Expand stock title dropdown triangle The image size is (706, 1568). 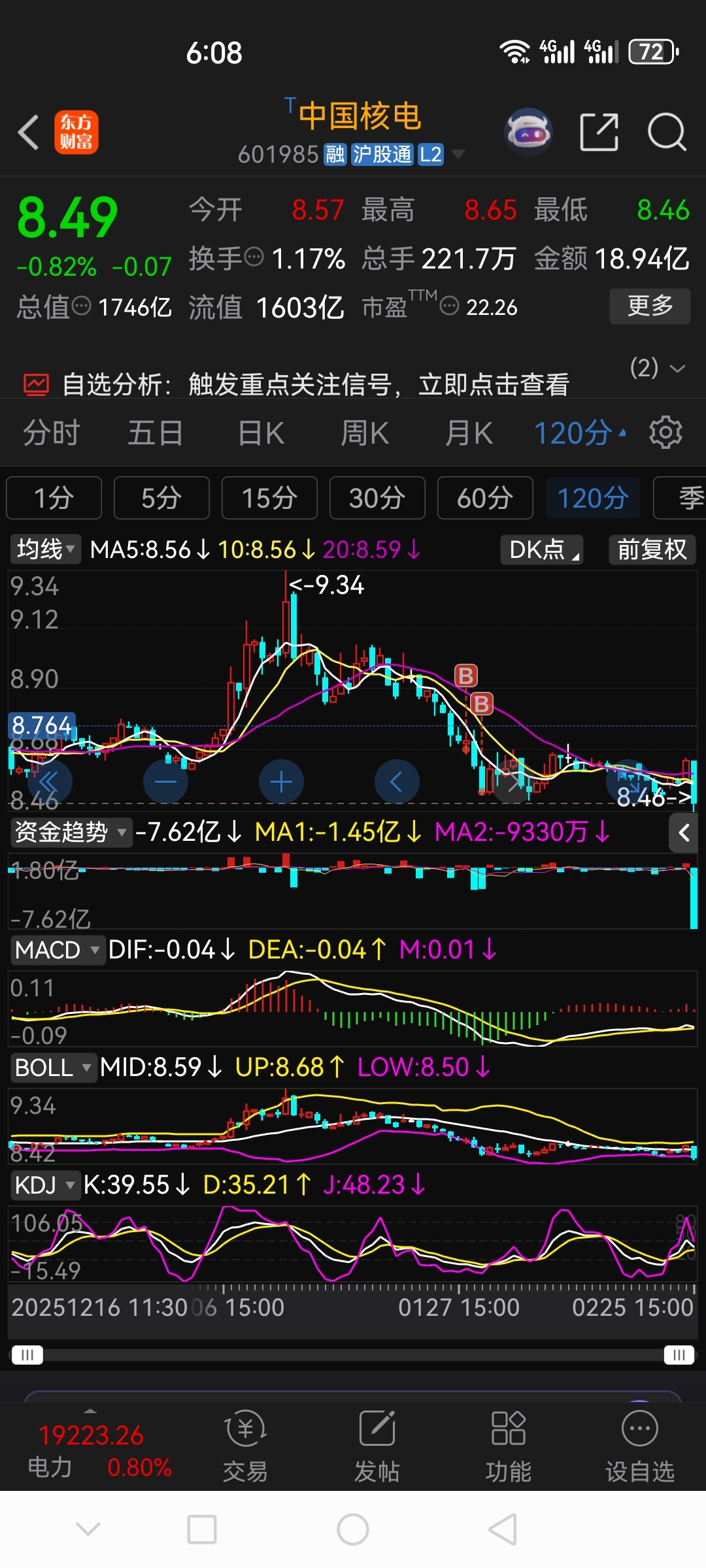click(x=458, y=154)
